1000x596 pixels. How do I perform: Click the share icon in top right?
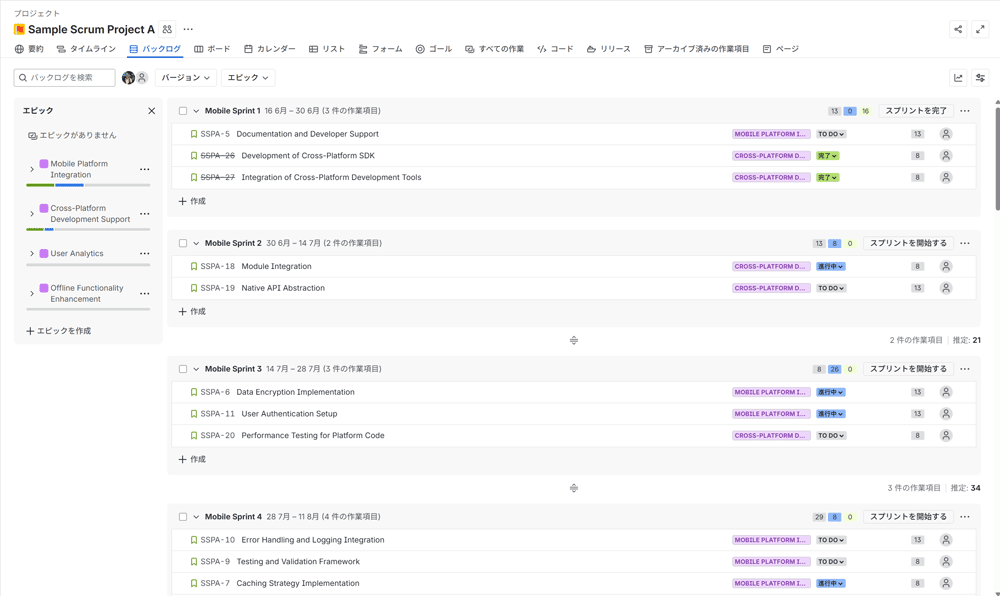[x=958, y=30]
